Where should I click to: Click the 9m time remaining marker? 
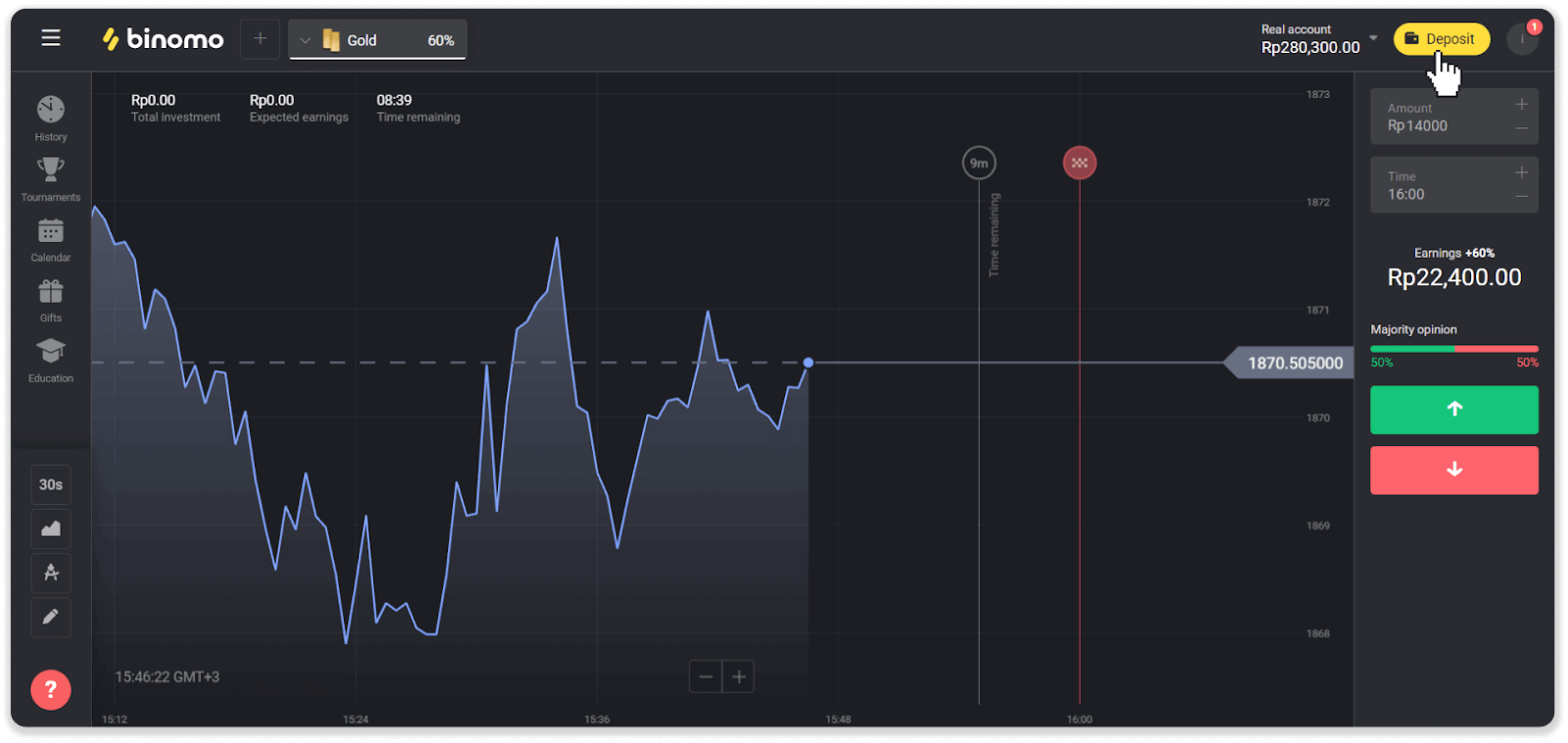pos(979,163)
